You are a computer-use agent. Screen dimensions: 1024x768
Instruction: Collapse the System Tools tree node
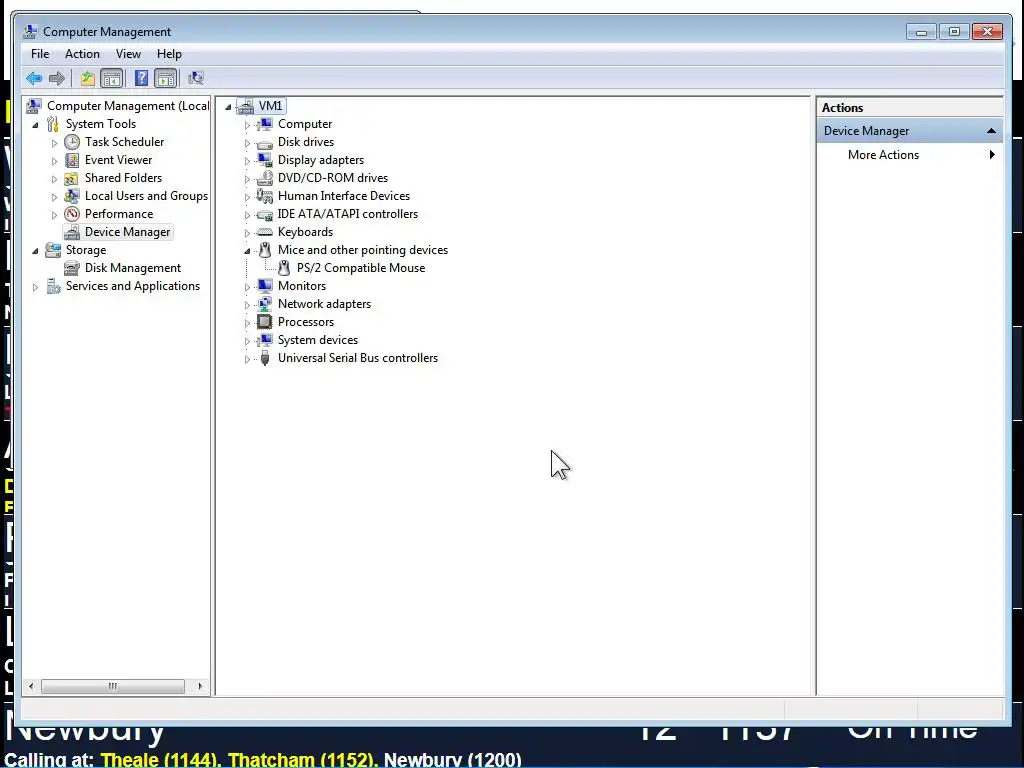[35, 125]
